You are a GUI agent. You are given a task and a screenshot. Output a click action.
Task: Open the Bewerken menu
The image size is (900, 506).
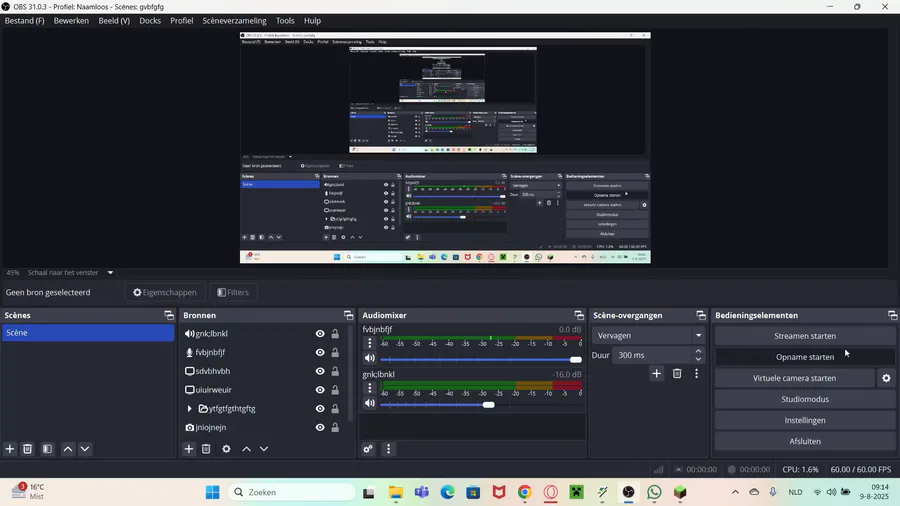[x=71, y=21]
